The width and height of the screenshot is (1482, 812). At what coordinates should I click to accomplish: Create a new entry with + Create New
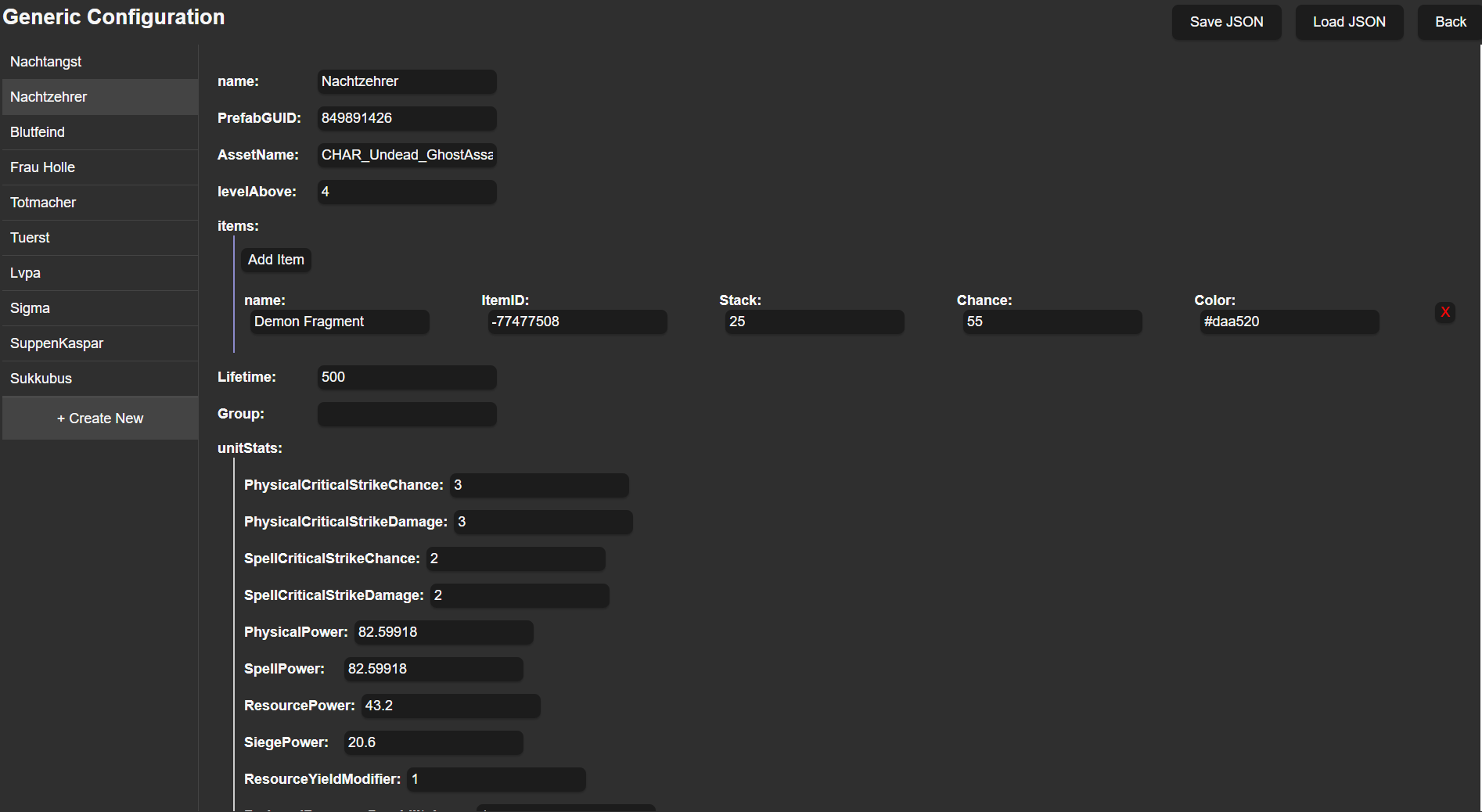pyautogui.click(x=100, y=419)
